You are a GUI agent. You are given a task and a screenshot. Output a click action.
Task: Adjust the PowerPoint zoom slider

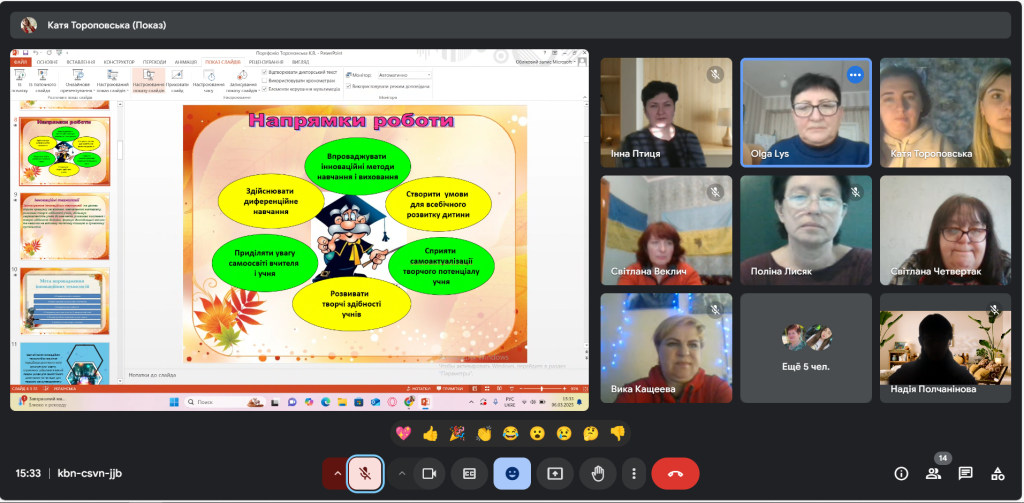point(543,389)
